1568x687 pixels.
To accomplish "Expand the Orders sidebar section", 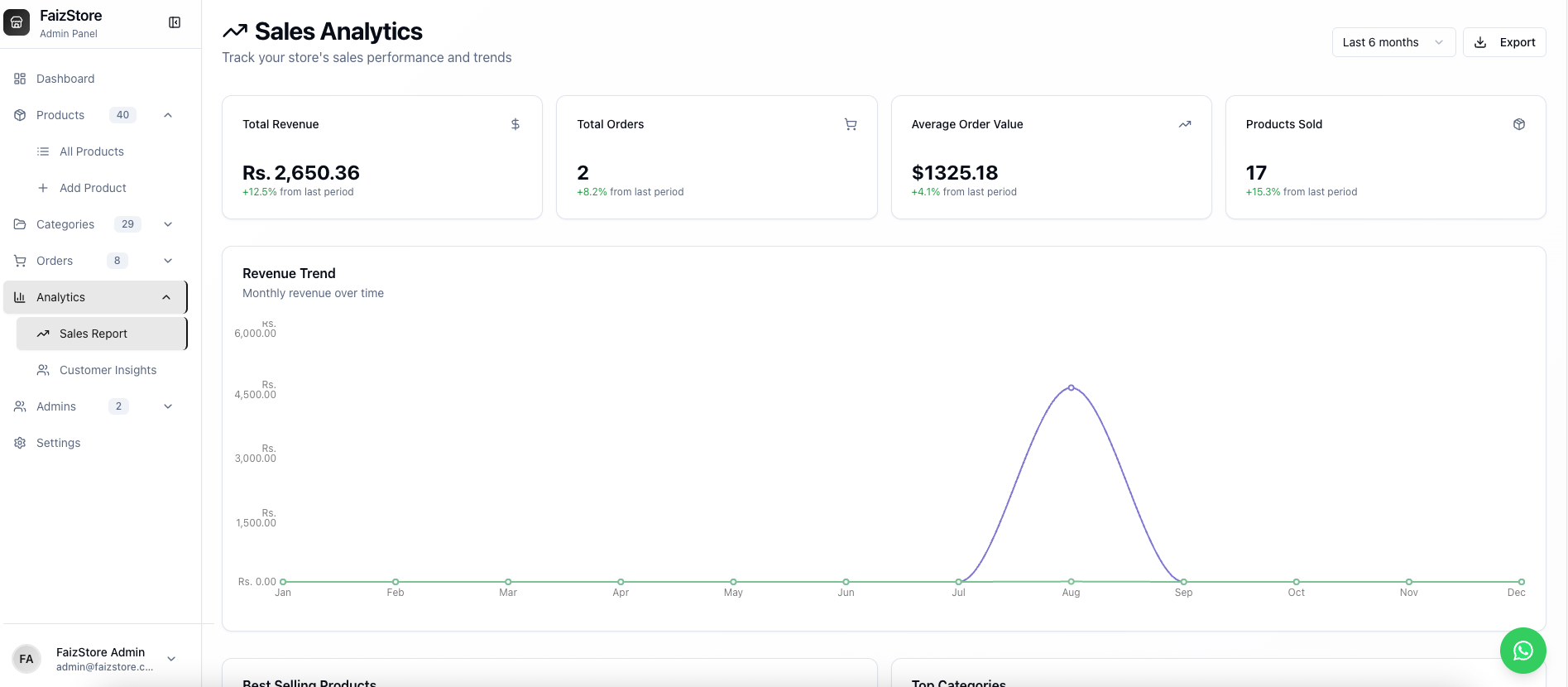I will (168, 261).
